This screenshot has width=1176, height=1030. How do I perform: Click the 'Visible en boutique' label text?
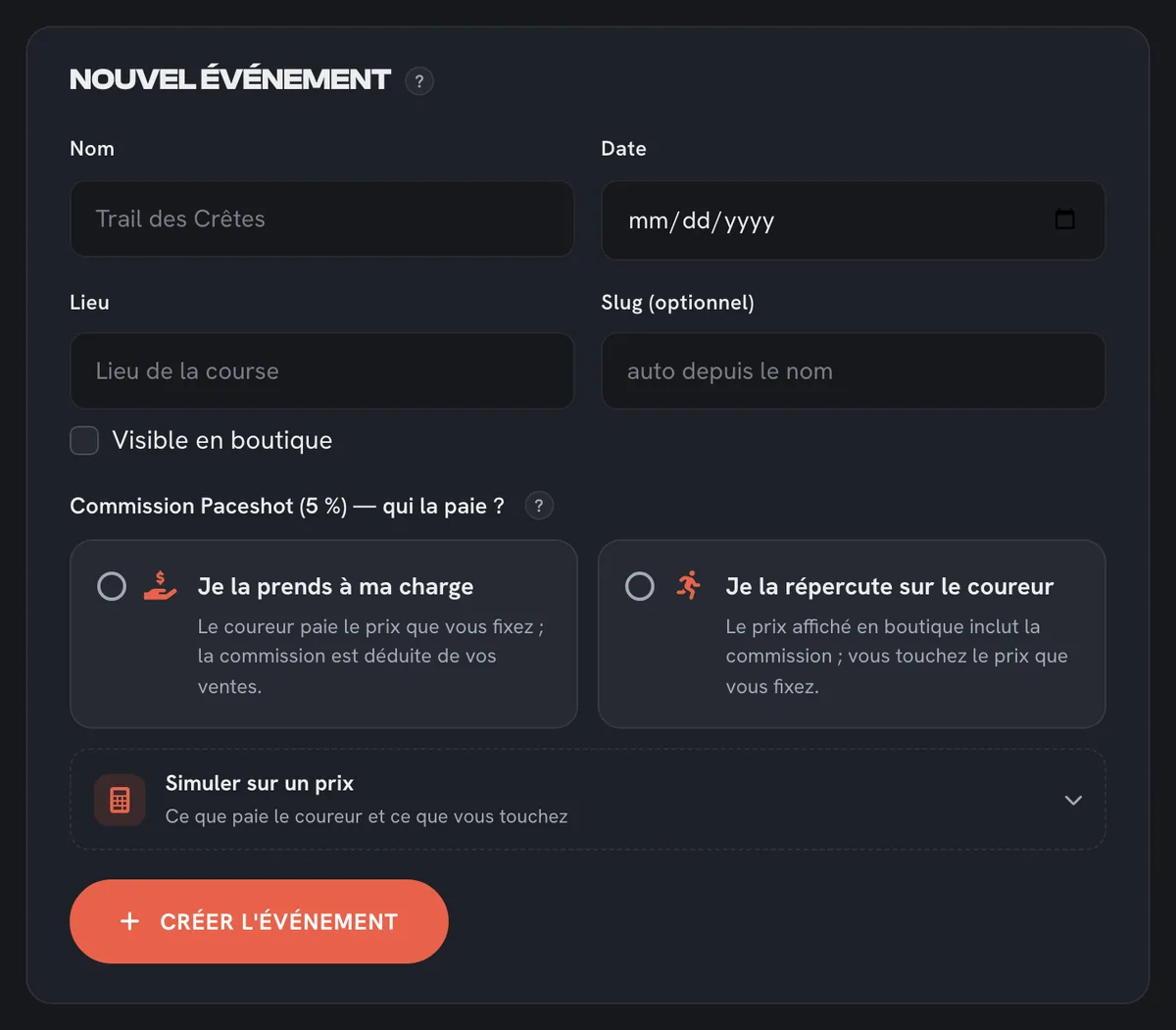222,440
